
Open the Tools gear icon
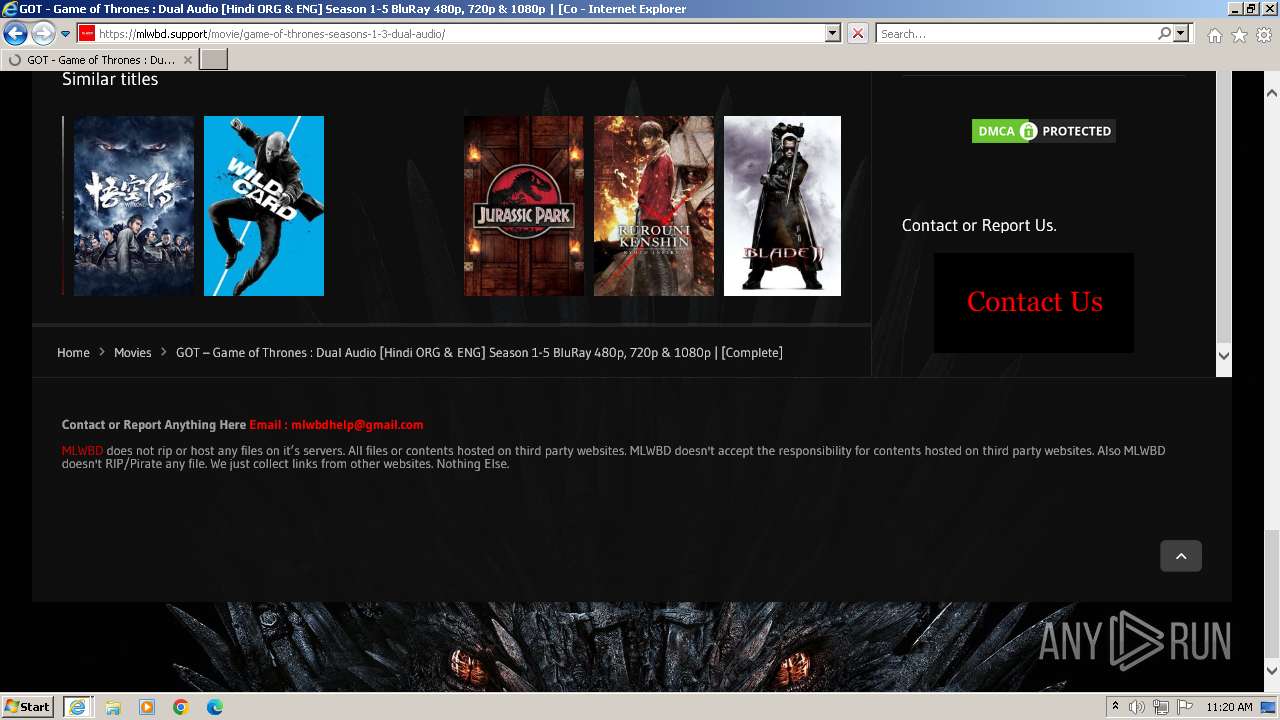pyautogui.click(x=1264, y=35)
